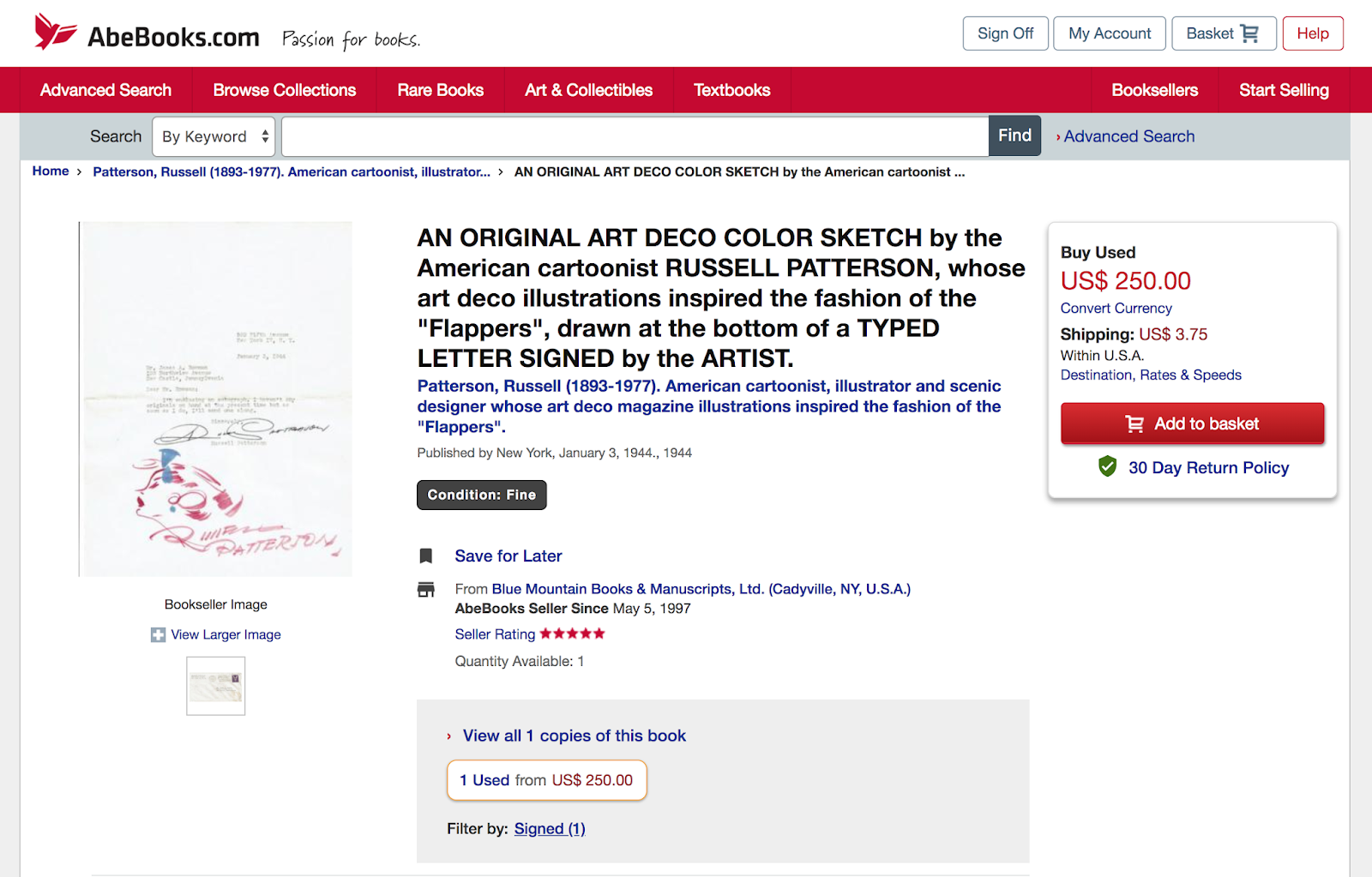Go to the Textbooks section
The image size is (1372, 877).
731,90
